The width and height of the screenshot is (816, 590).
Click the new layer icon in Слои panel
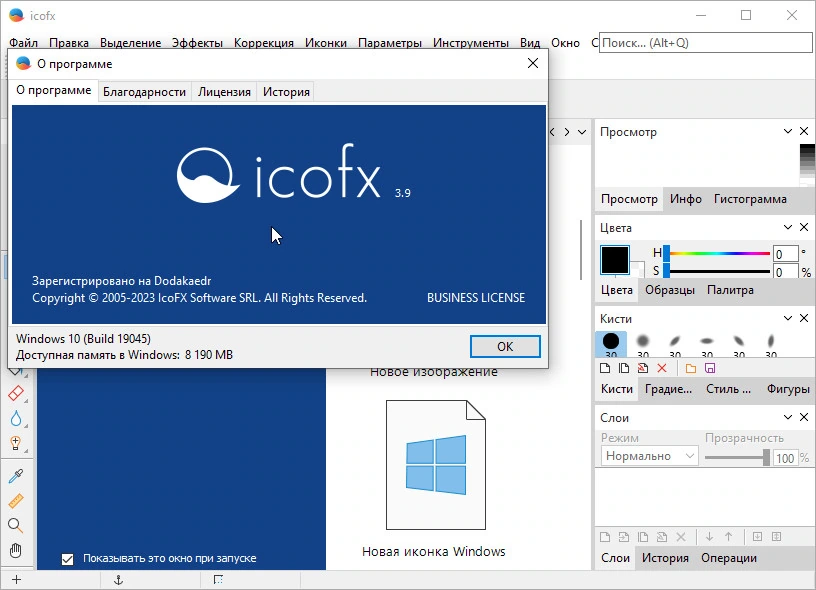(x=605, y=537)
